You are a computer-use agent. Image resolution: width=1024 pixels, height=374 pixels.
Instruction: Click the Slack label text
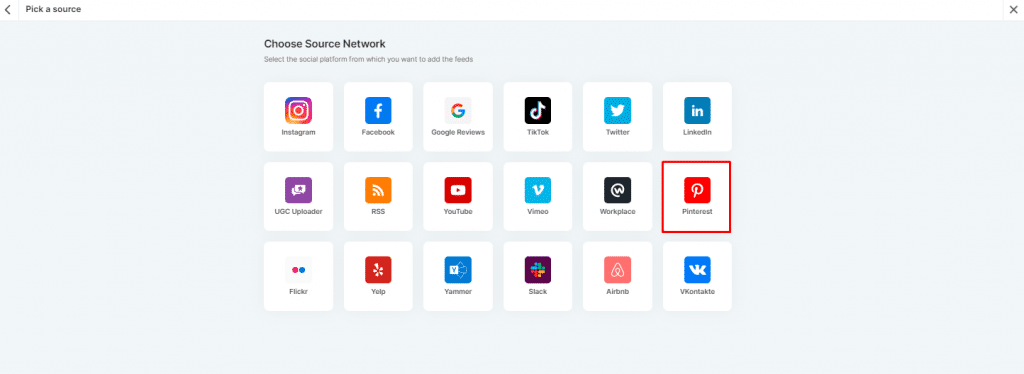537,291
